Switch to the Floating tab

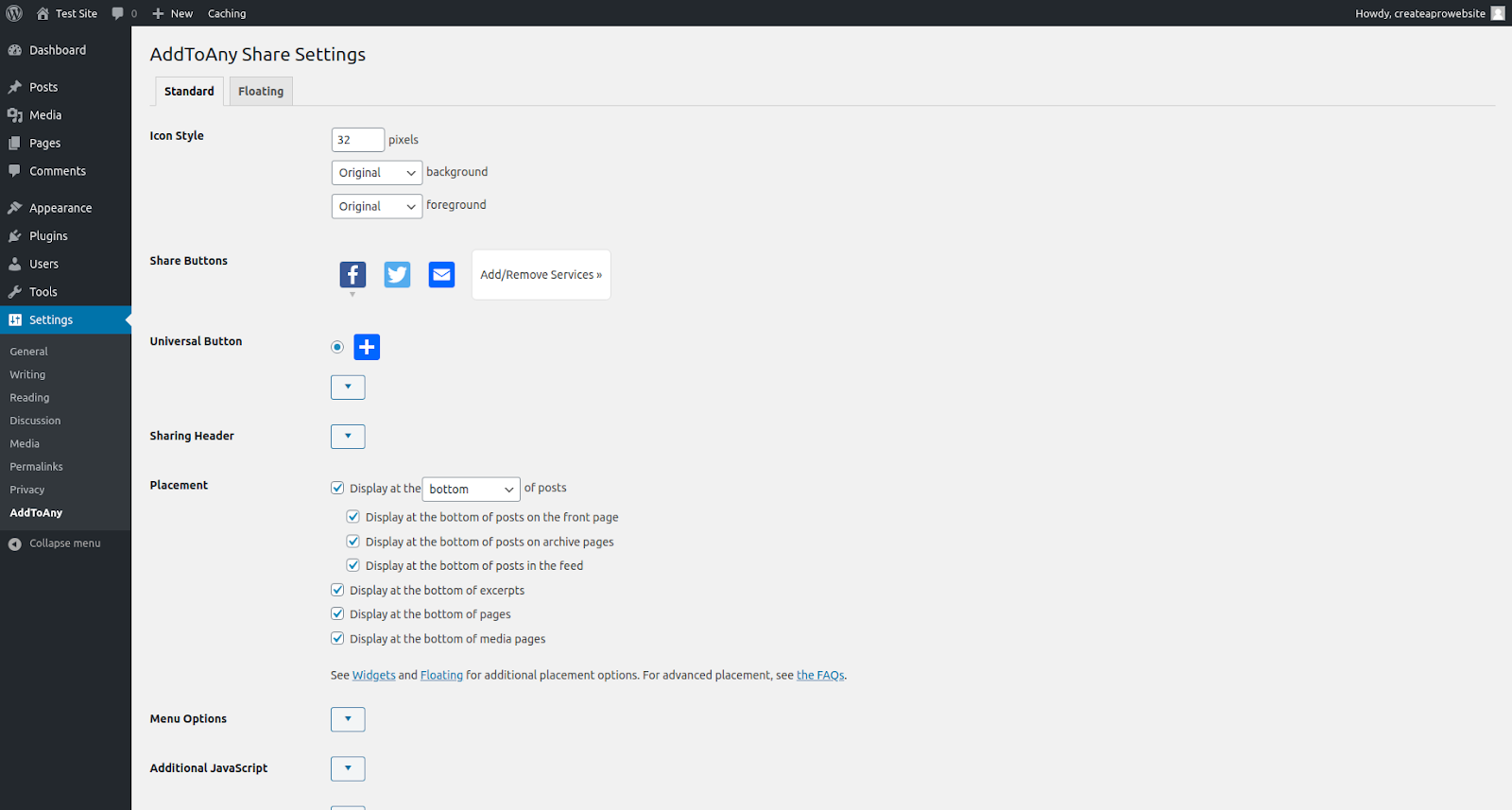click(x=261, y=91)
